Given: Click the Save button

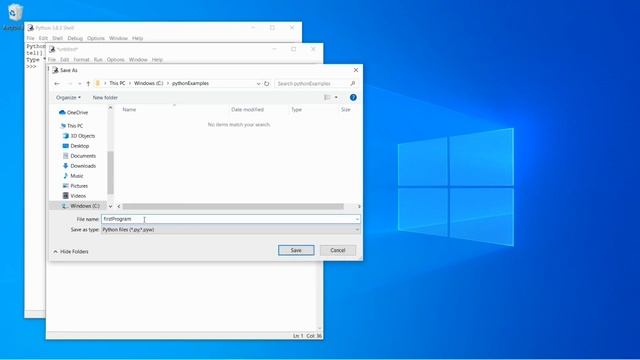Looking at the screenshot, I should (x=296, y=250).
